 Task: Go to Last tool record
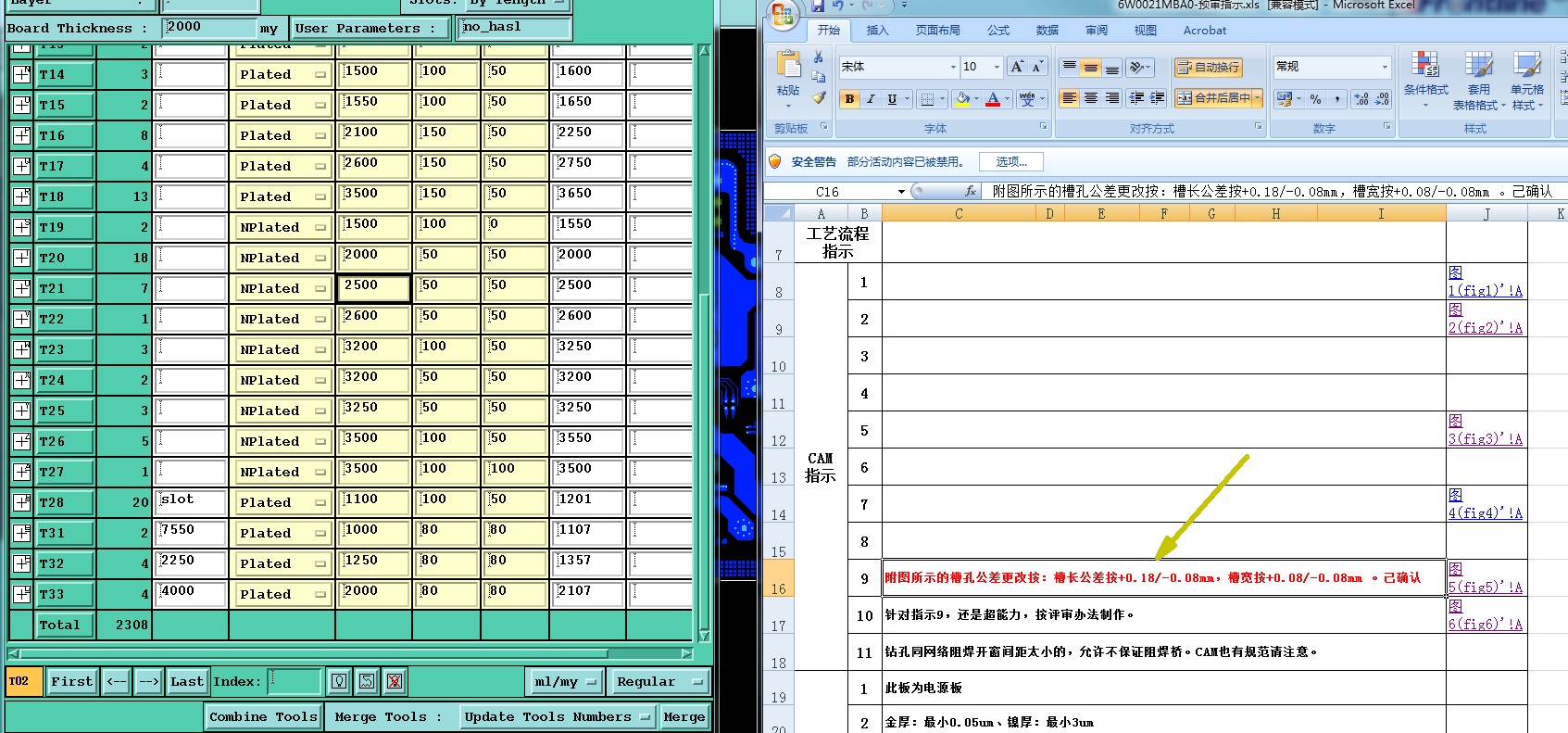[x=187, y=681]
